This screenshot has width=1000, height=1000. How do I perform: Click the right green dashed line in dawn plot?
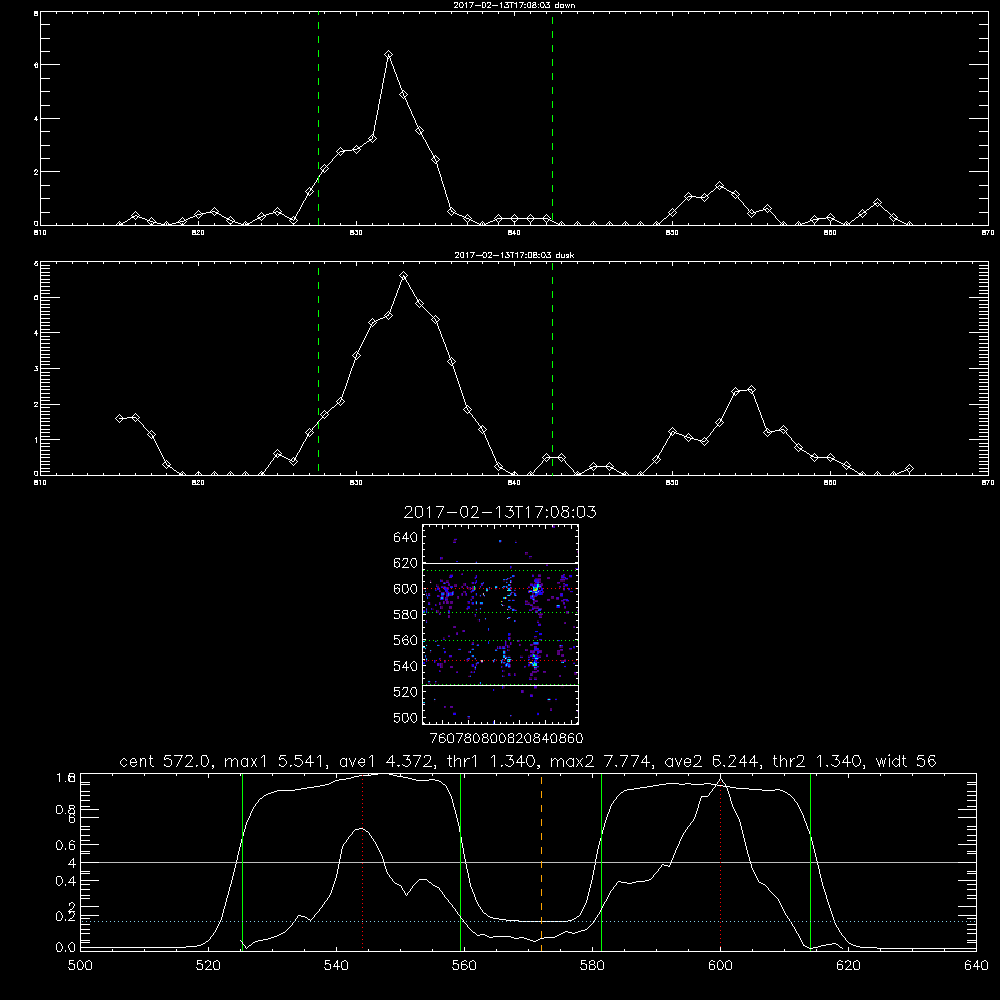coord(552,119)
